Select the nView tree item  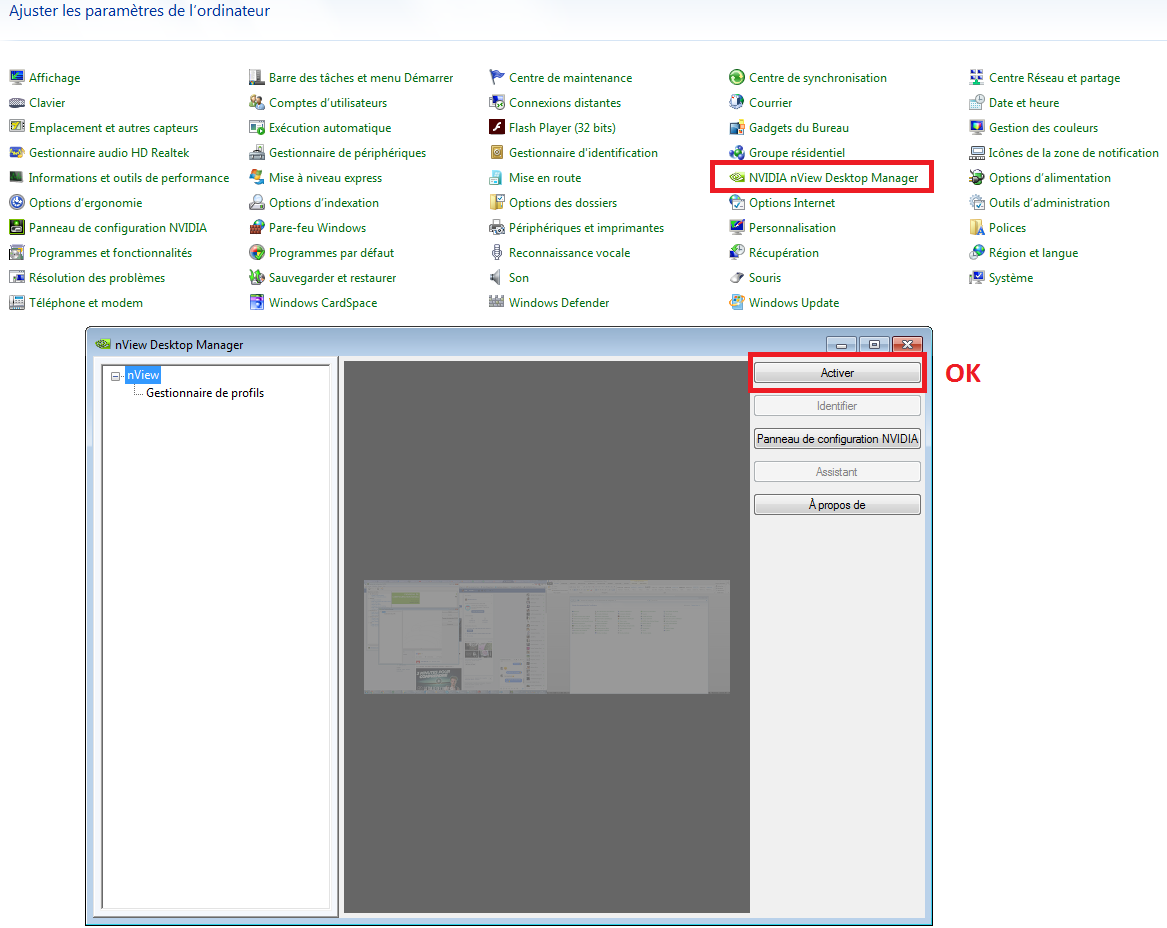[x=143, y=375]
